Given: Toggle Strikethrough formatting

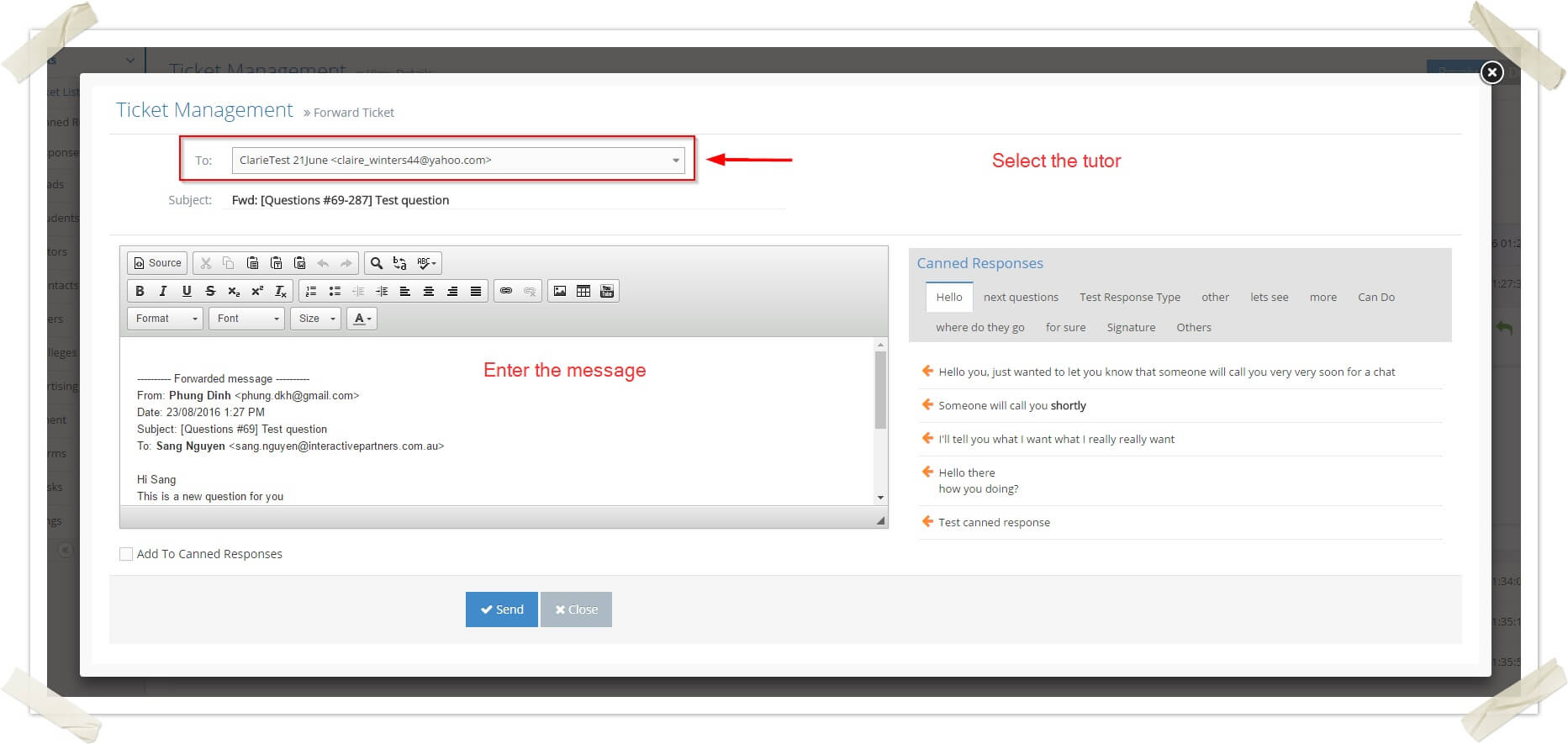Looking at the screenshot, I should click(210, 291).
